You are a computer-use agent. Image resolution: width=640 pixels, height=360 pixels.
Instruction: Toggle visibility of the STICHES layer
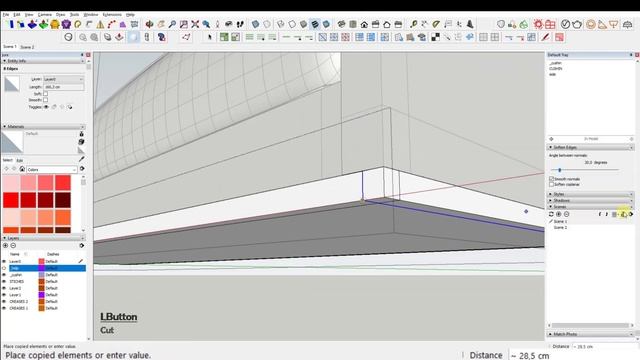(x=4, y=282)
